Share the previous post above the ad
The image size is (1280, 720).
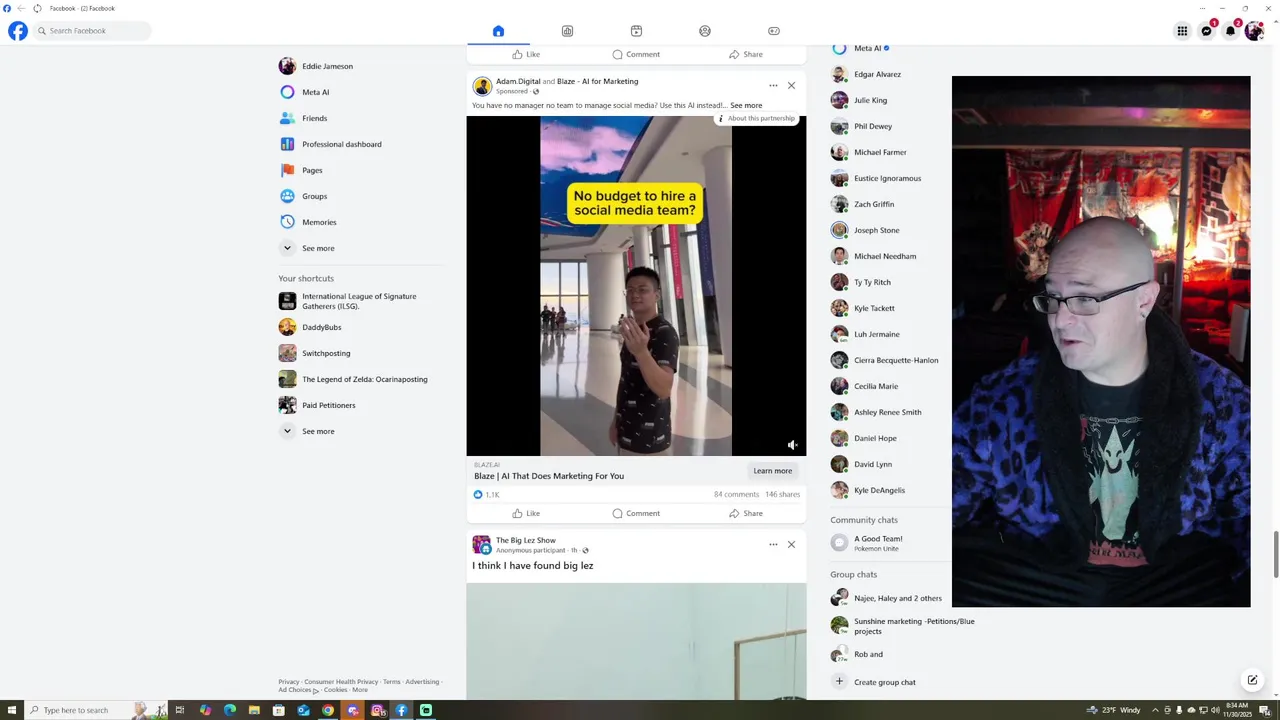click(746, 54)
